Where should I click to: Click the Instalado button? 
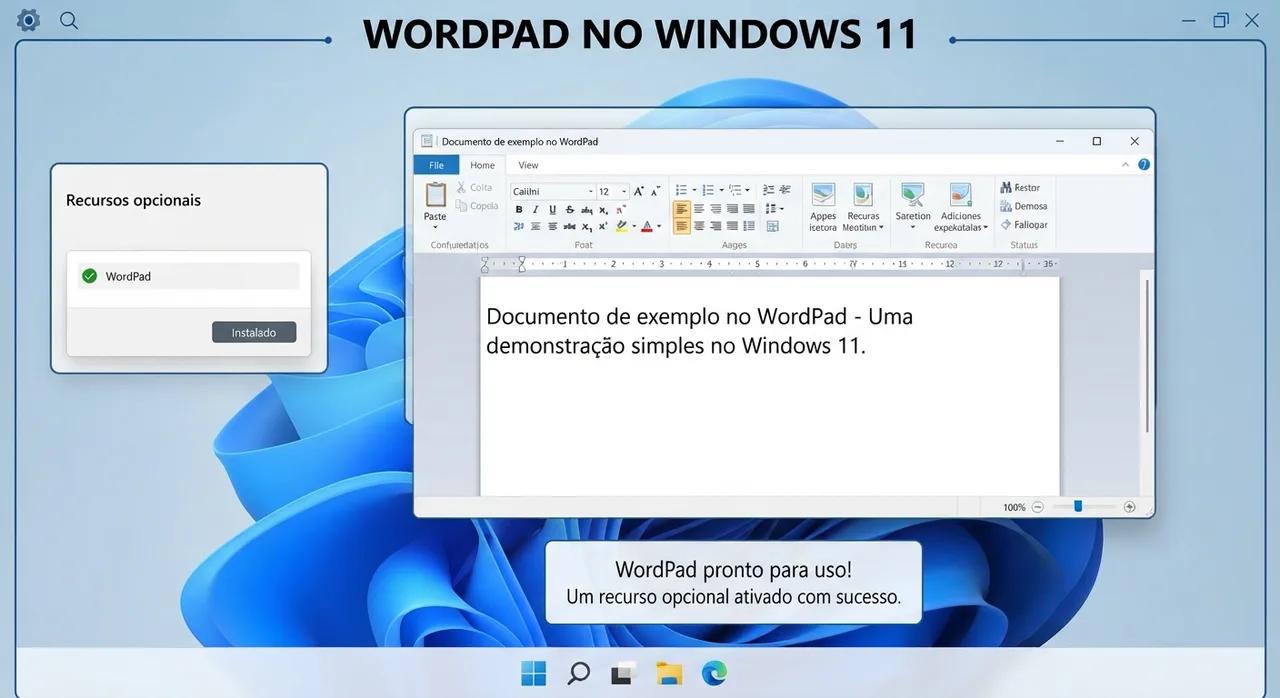pyautogui.click(x=254, y=332)
